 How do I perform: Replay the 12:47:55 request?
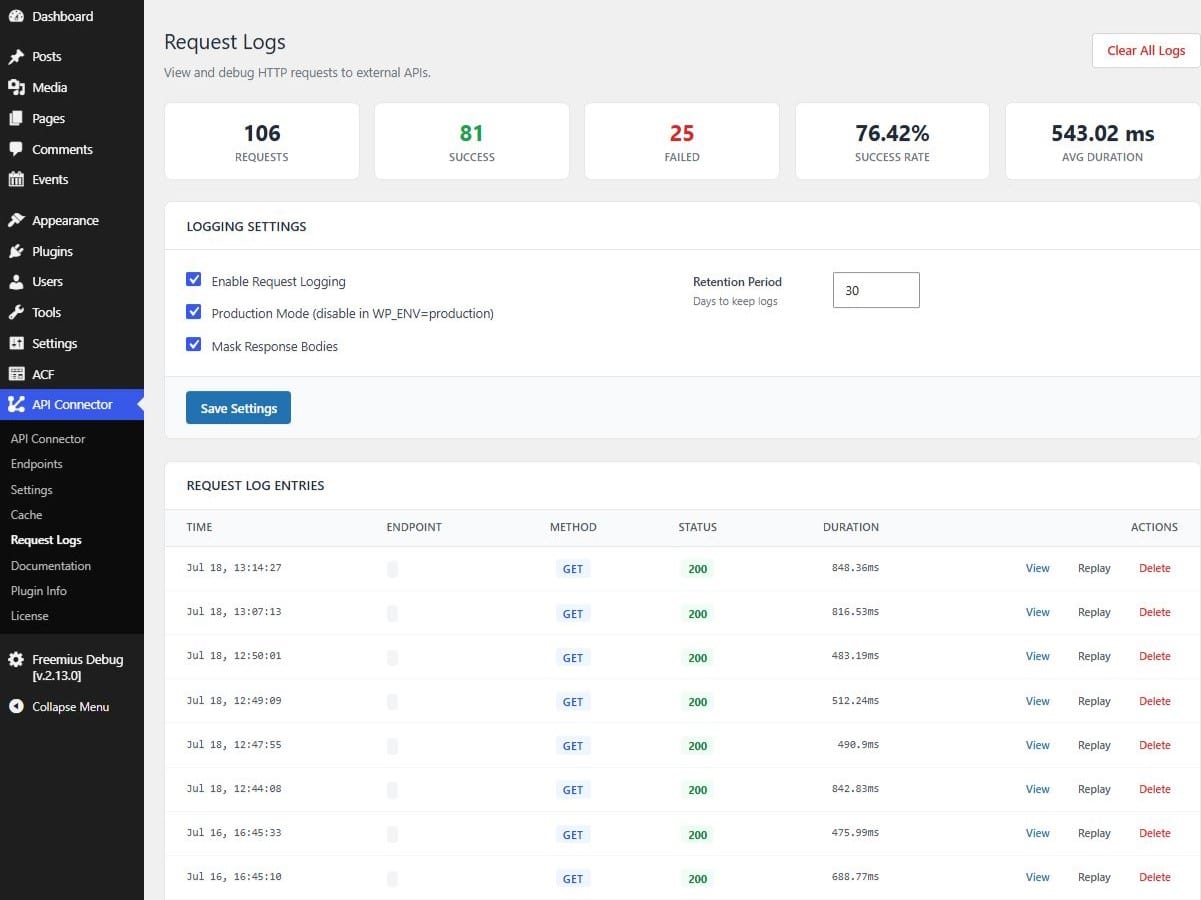1094,745
